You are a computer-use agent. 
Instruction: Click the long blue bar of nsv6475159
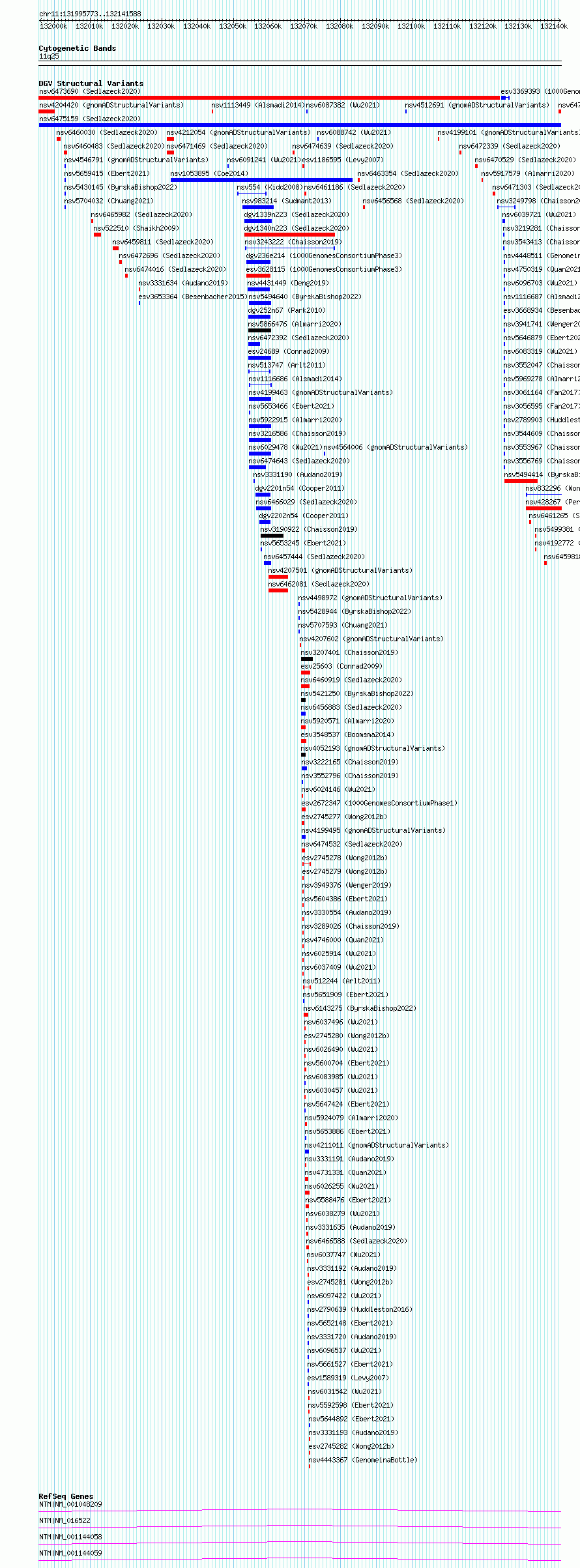(x=300, y=125)
